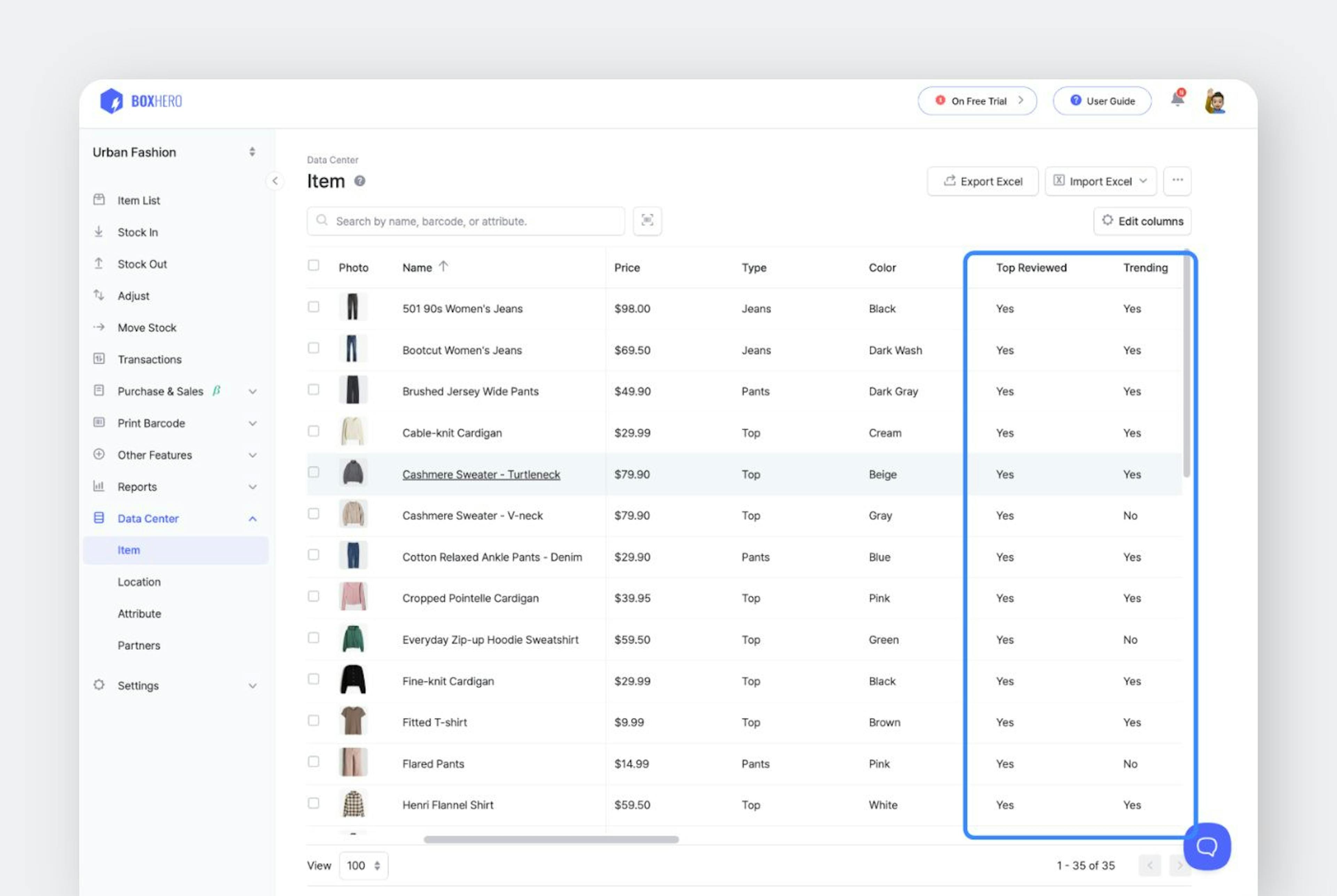Open the User Guide button
The image size is (1337, 896).
coord(1102,101)
